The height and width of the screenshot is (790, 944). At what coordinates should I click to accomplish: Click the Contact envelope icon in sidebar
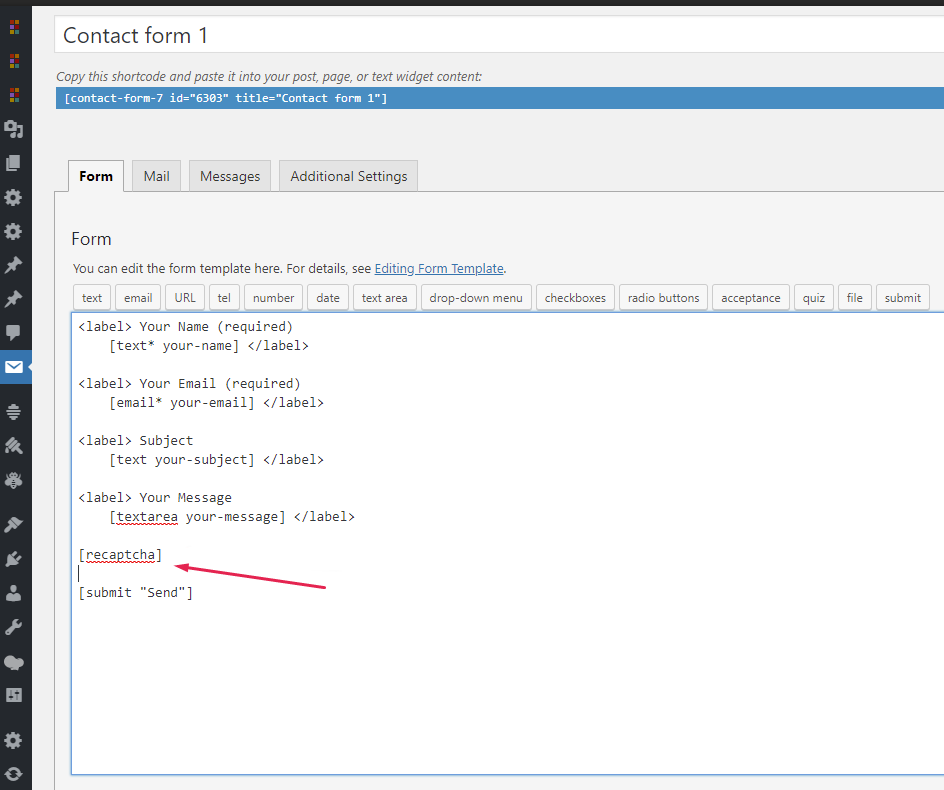(x=14, y=367)
